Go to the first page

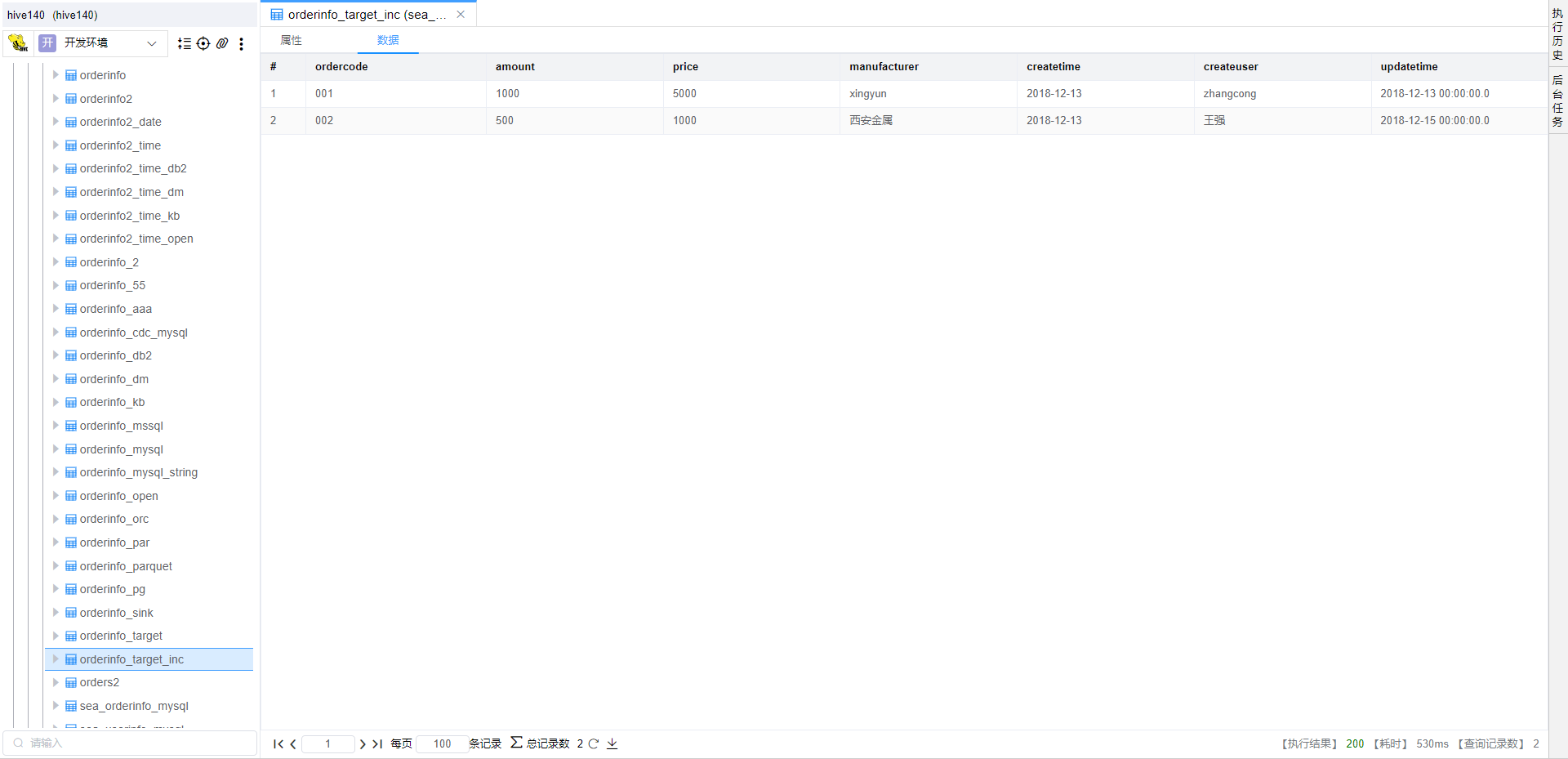pyautogui.click(x=278, y=744)
